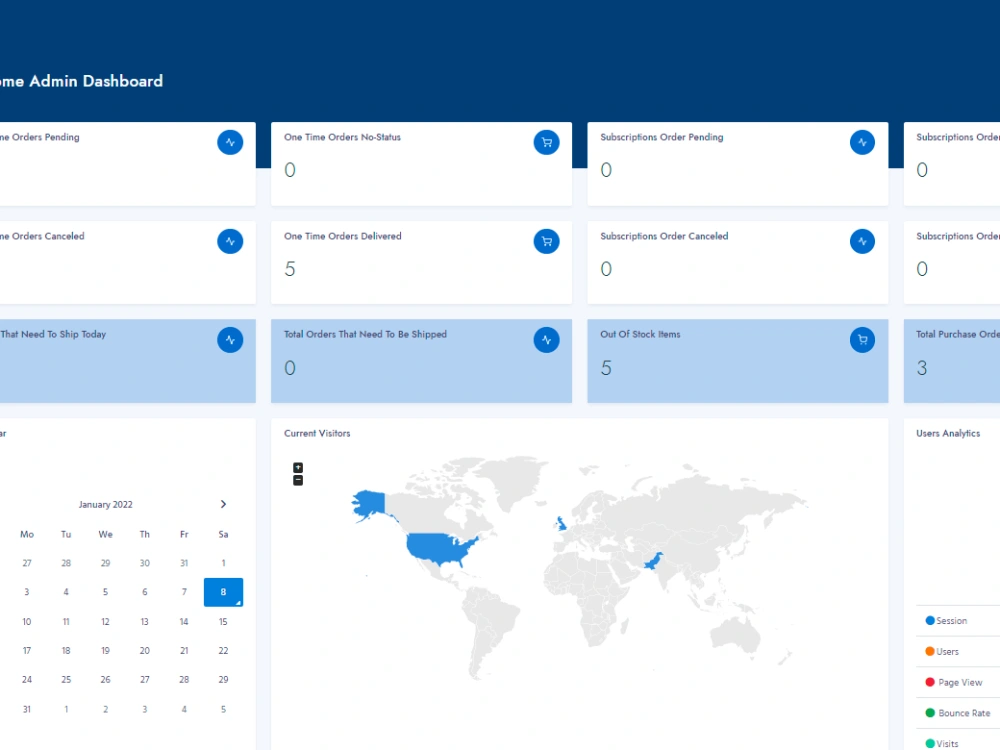This screenshot has height=750, width=1000.
Task: Click activity icon on Total Orders To Be Shipped
Action: 547,340
